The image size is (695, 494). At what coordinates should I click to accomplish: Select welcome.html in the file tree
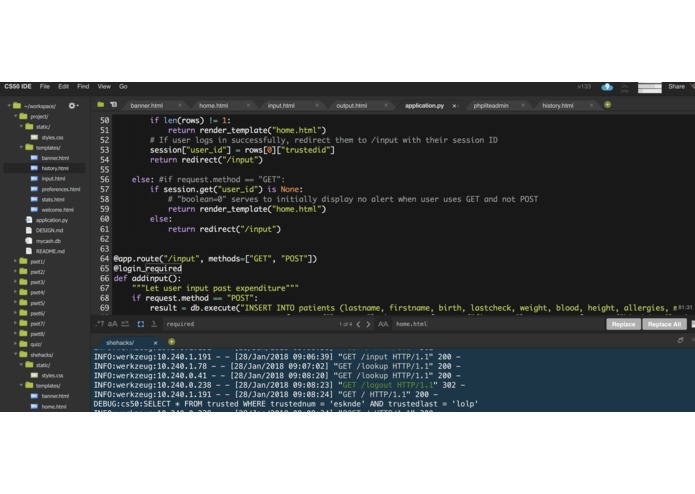coord(58,210)
